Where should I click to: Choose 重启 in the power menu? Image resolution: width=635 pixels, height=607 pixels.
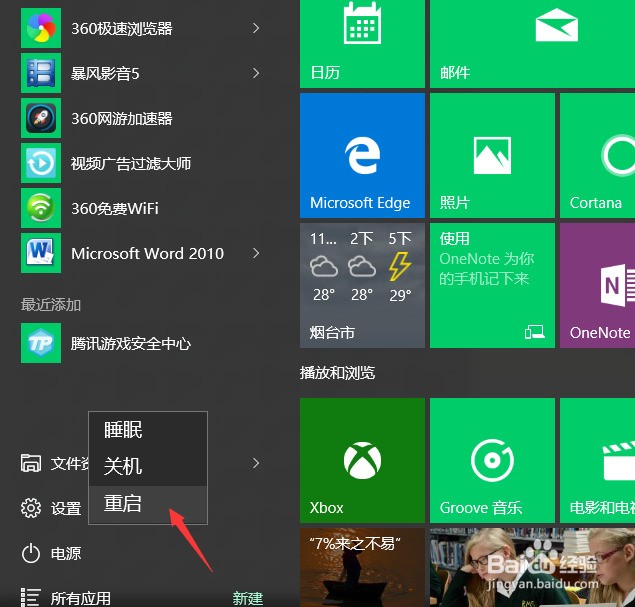point(148,504)
